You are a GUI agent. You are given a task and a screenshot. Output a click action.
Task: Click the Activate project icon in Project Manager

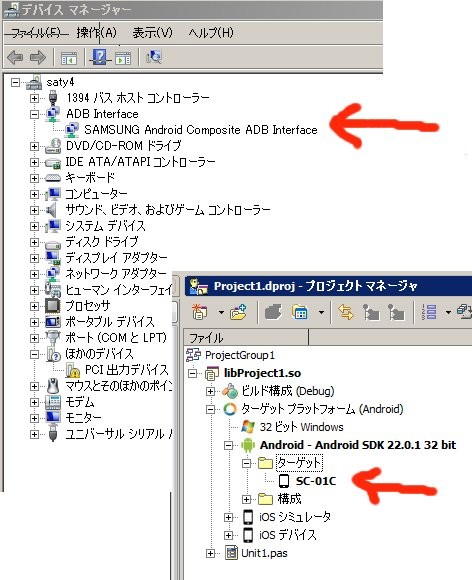click(x=200, y=312)
